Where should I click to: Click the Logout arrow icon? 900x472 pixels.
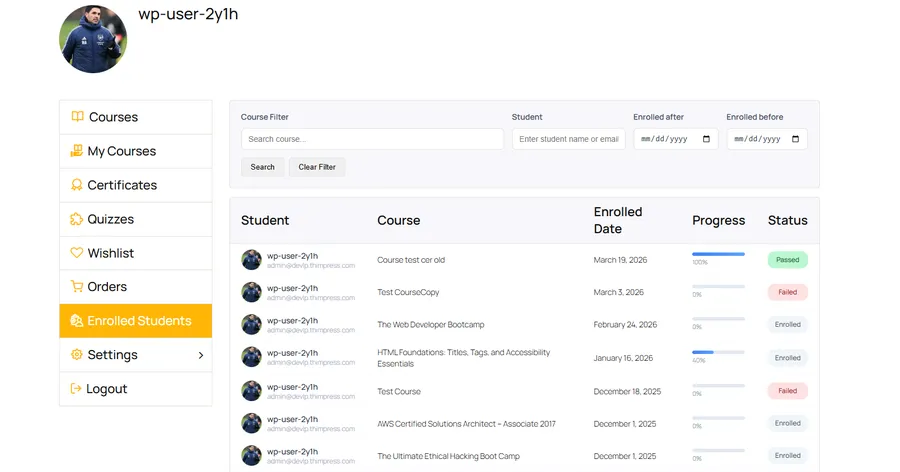(76, 389)
